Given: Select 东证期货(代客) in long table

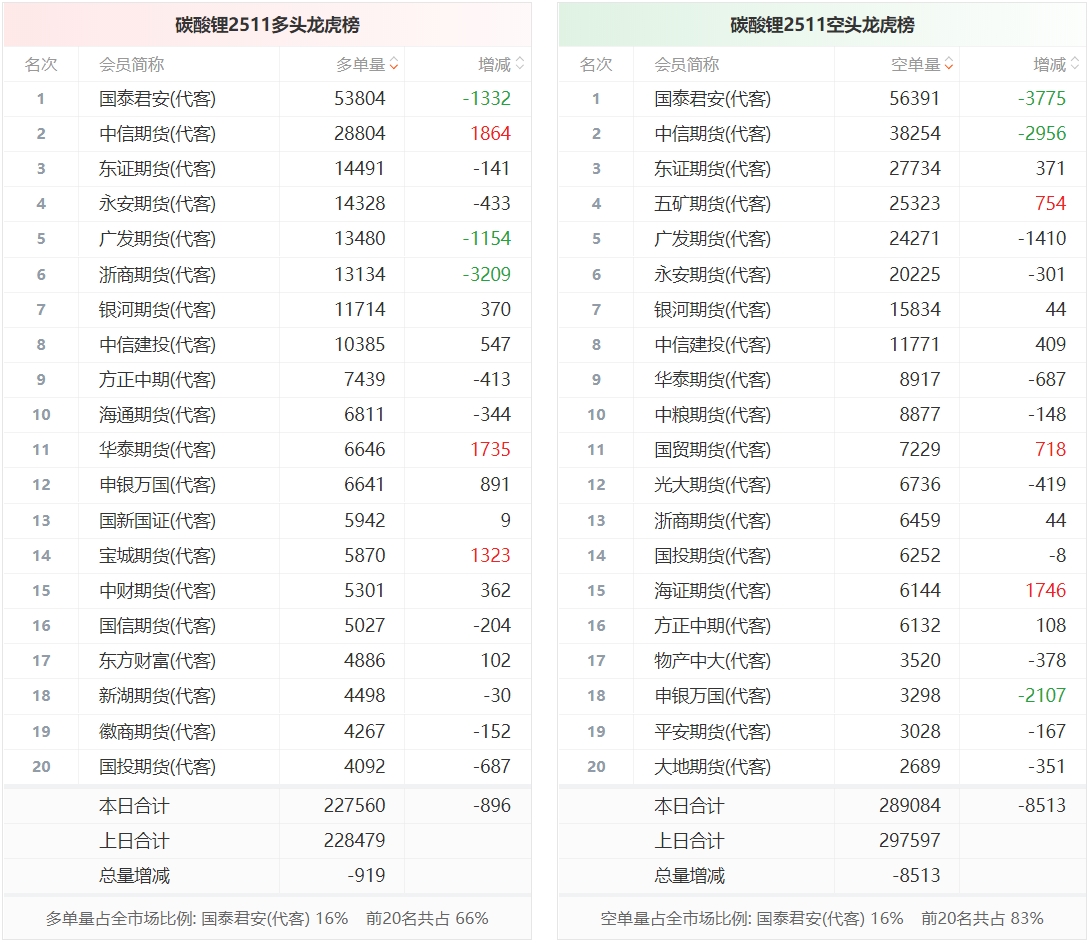Looking at the screenshot, I should 157,168.
